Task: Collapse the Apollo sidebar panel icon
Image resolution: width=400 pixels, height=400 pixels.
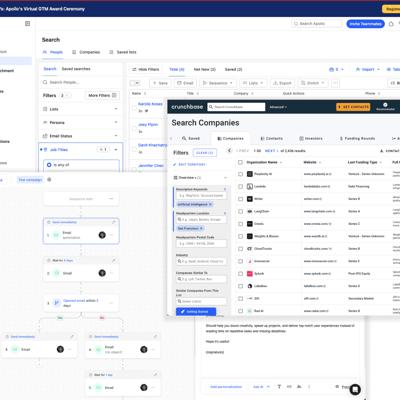Action: click(x=28, y=24)
